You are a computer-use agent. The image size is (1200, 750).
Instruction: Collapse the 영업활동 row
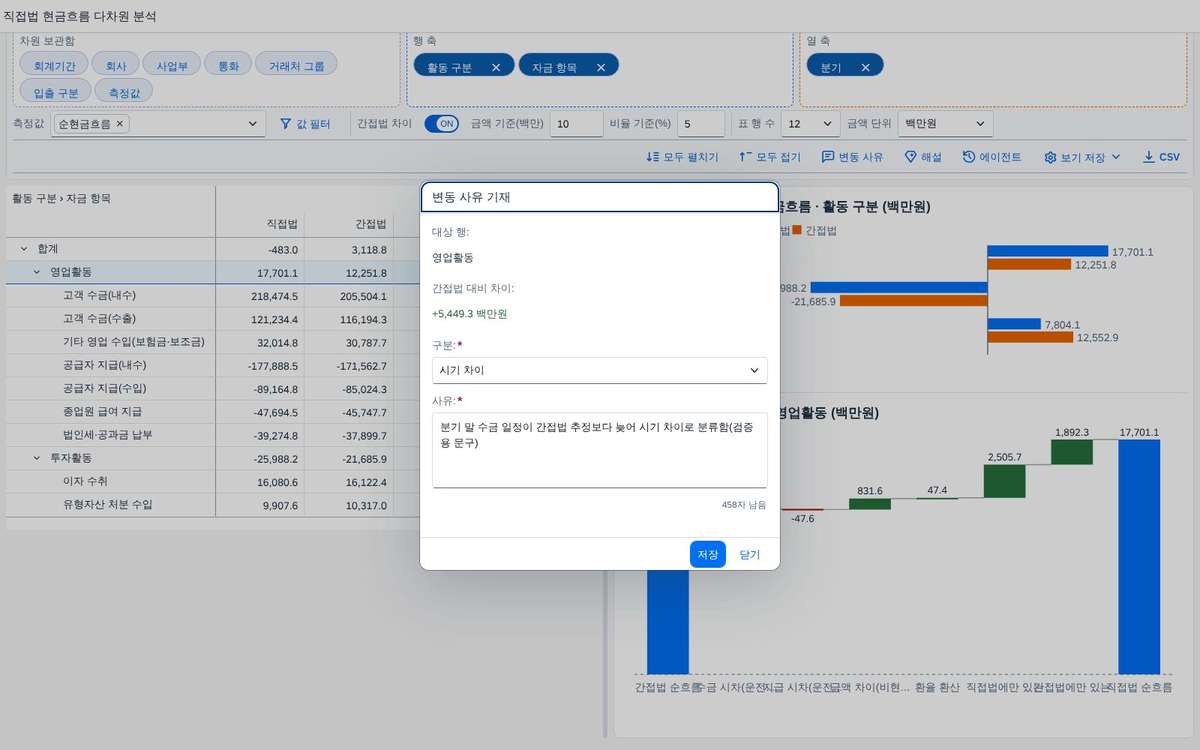[x=37, y=271]
